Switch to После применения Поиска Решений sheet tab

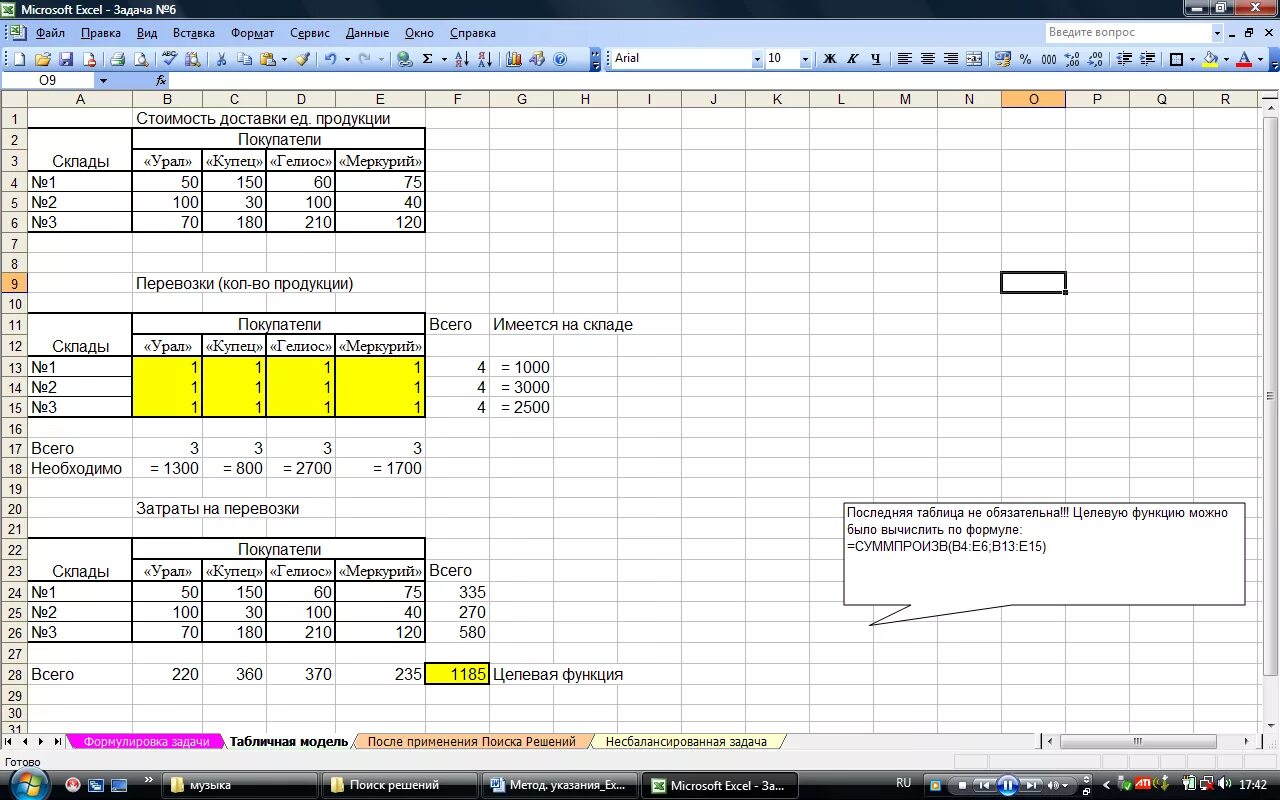[471, 742]
